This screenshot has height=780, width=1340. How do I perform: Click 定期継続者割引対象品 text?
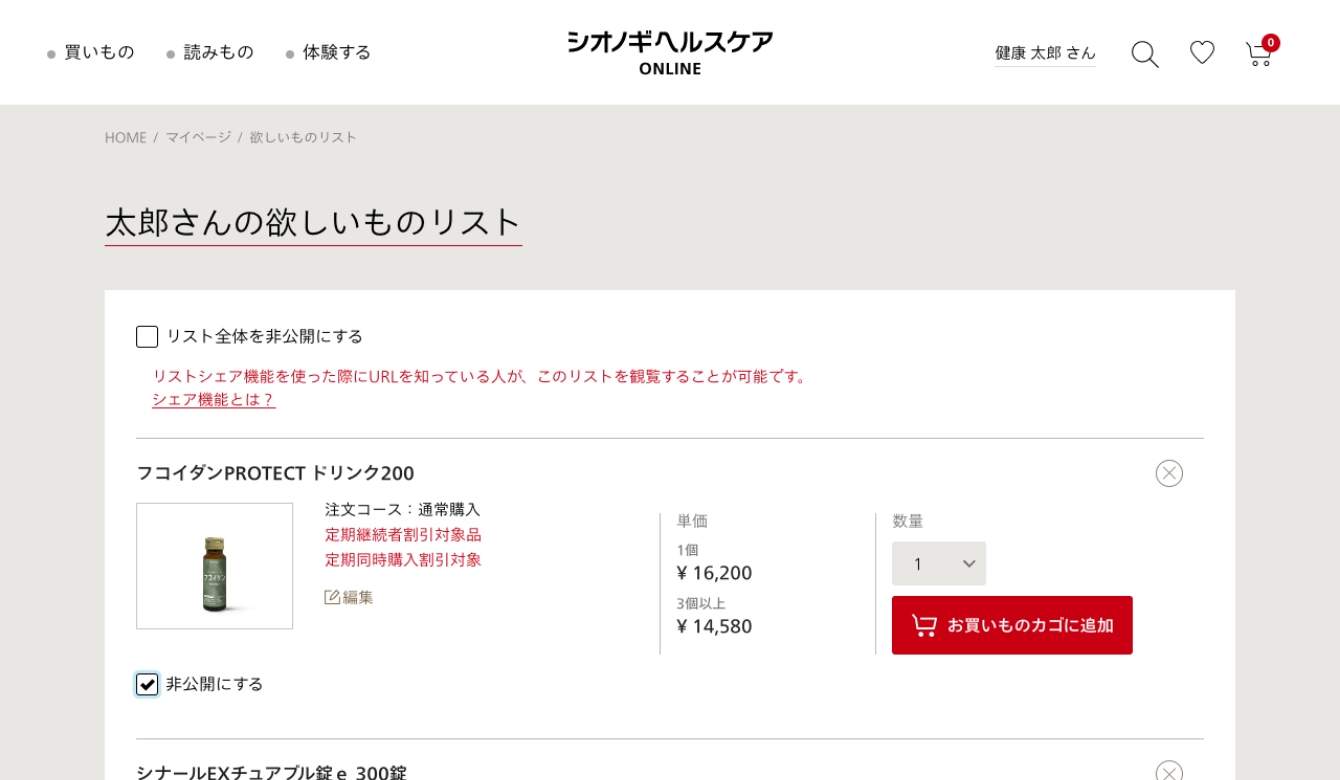(403, 535)
